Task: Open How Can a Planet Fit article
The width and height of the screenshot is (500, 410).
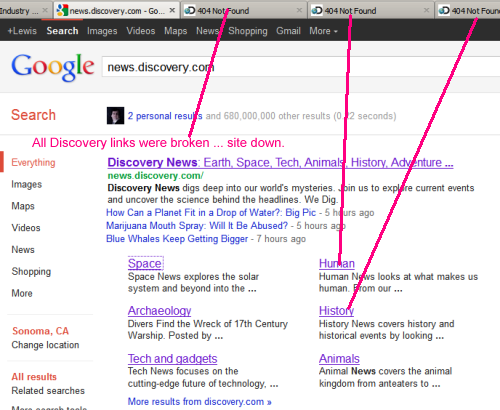Action: click(x=211, y=213)
